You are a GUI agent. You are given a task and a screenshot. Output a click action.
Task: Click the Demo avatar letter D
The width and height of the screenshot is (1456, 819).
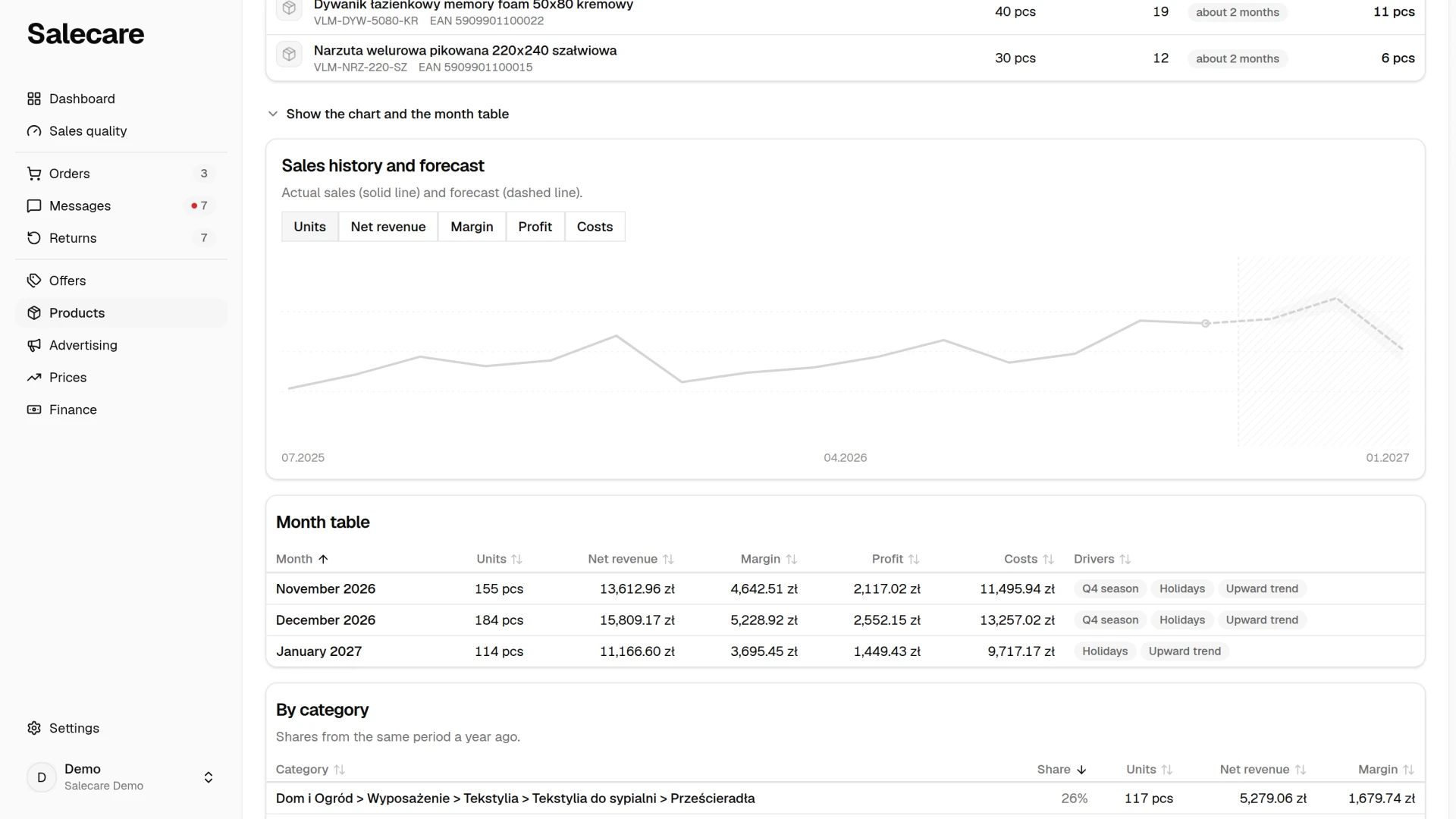pos(42,777)
